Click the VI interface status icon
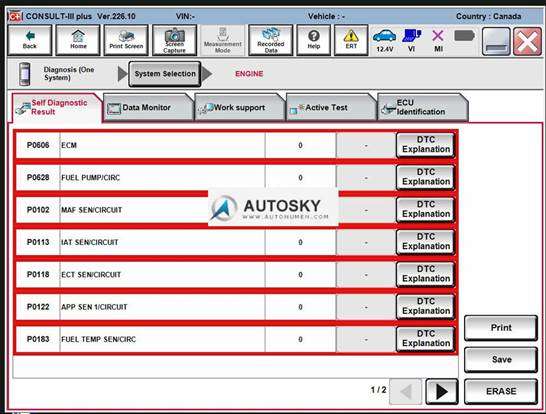The width and height of the screenshot is (546, 414). coord(411,40)
